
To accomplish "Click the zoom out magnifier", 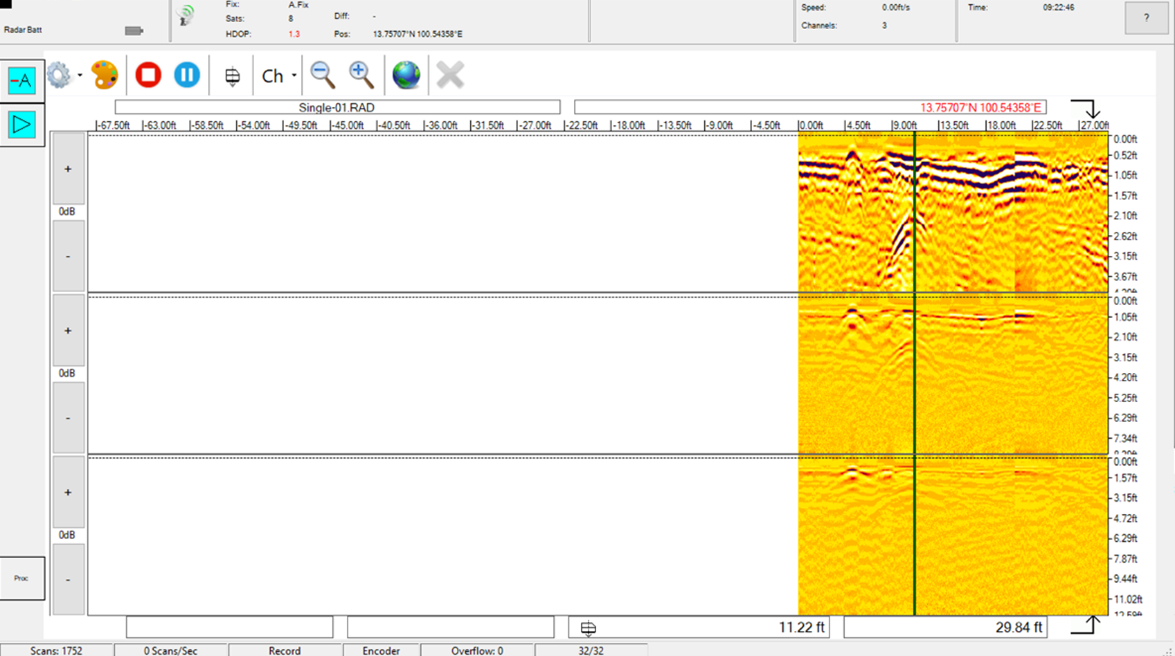I will (x=322, y=75).
